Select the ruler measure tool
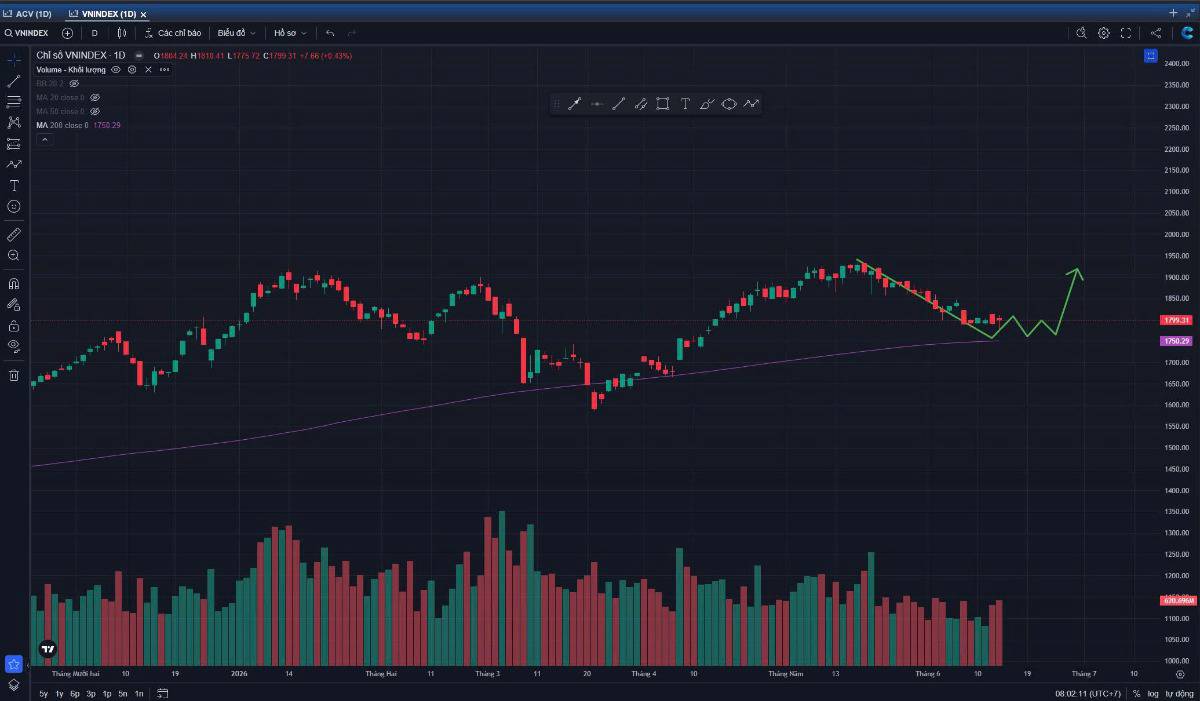This screenshot has height=701, width=1200. pos(14,234)
